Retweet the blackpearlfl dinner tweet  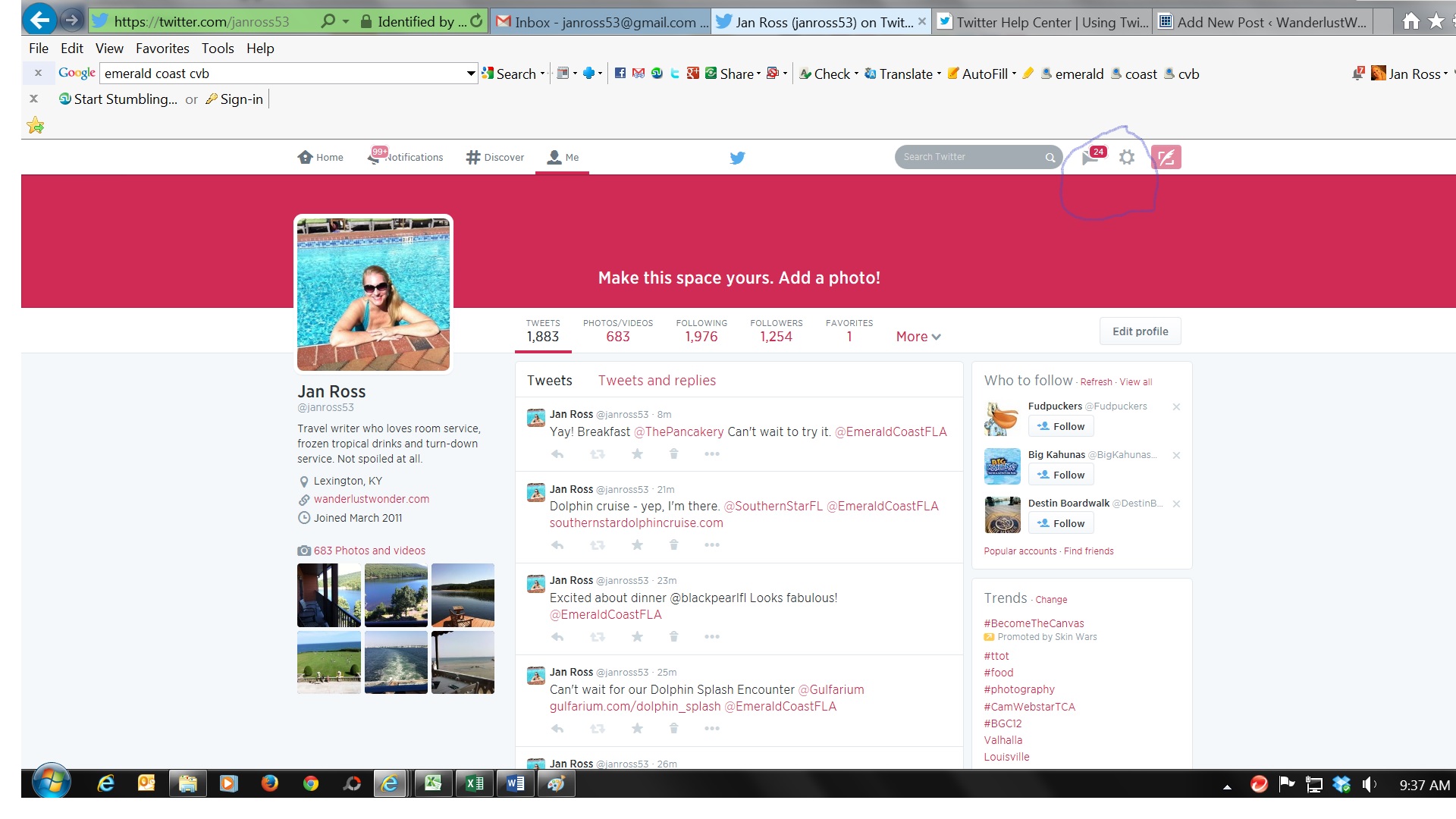598,636
